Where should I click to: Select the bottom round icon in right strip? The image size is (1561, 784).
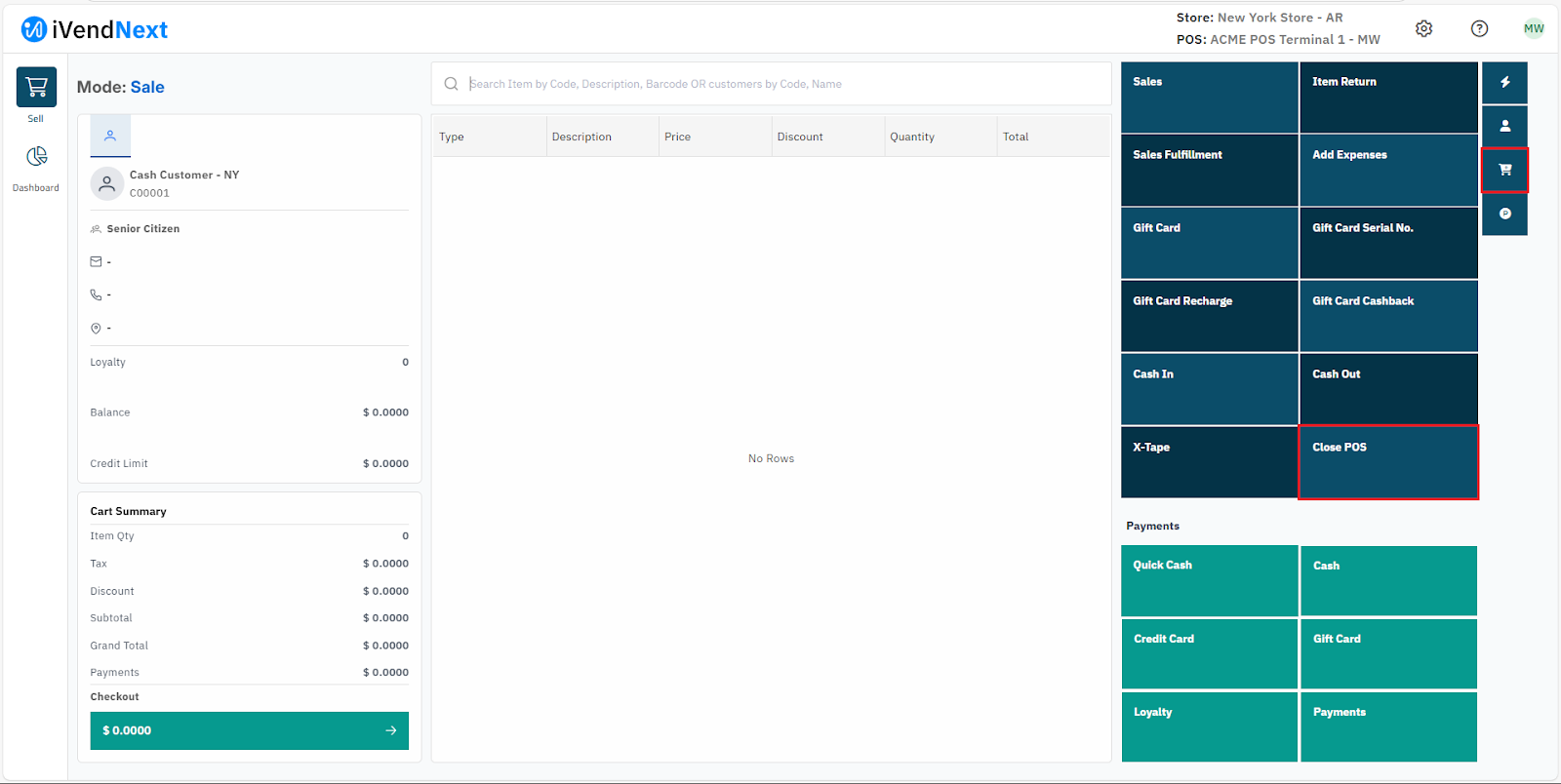tap(1505, 214)
